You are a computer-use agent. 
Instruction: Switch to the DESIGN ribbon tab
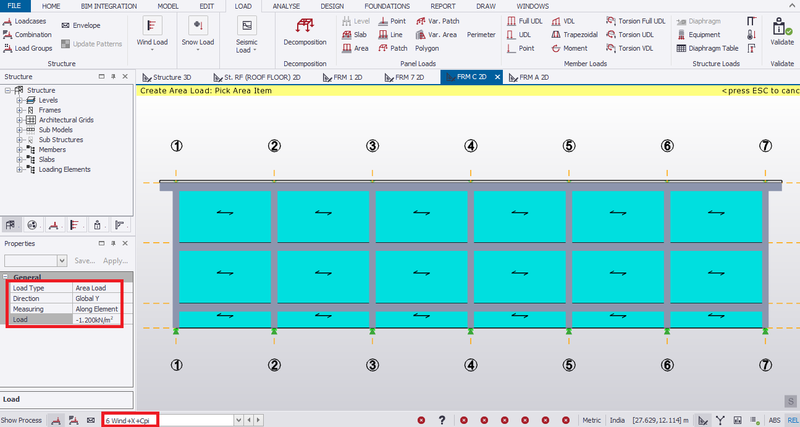tap(332, 6)
